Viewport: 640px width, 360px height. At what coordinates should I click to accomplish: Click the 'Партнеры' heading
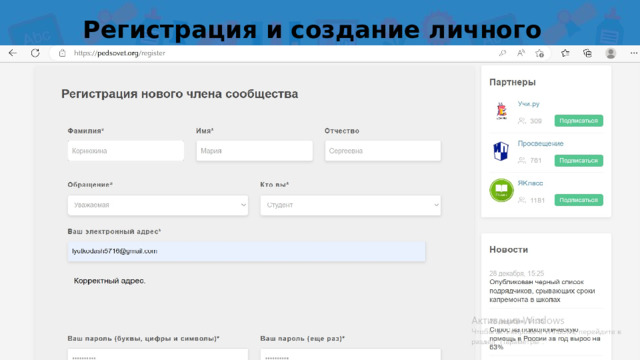[512, 82]
